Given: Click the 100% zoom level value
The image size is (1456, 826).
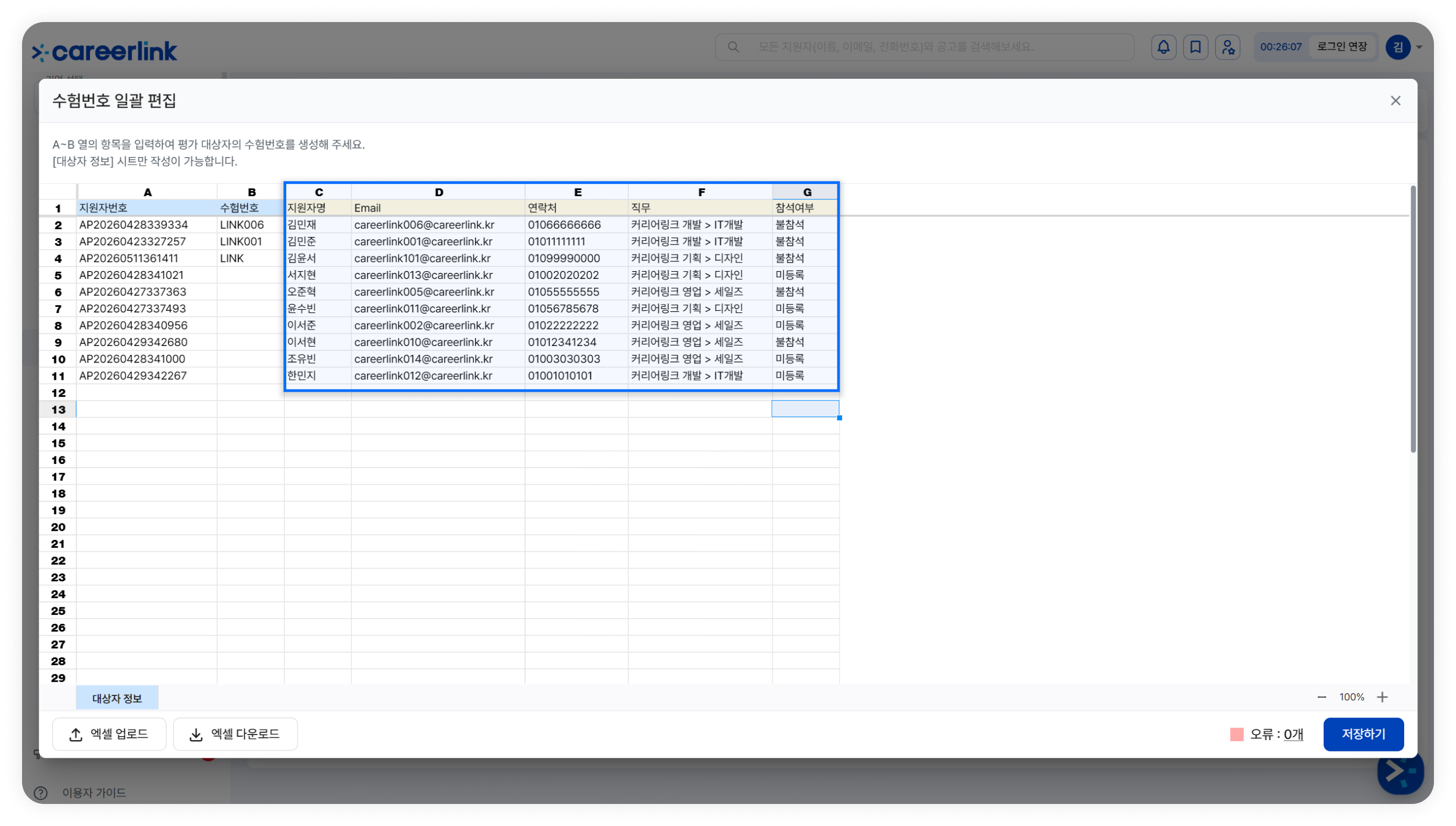Looking at the screenshot, I should [1352, 697].
